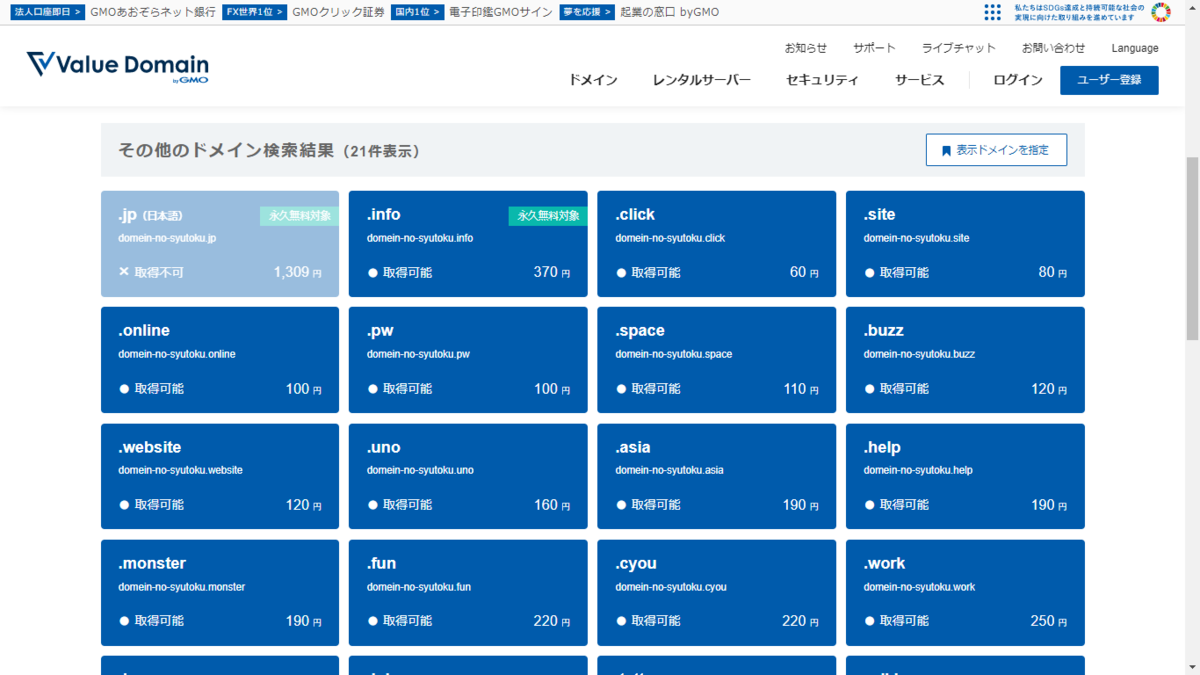Select the ドメイン menu item

click(592, 80)
